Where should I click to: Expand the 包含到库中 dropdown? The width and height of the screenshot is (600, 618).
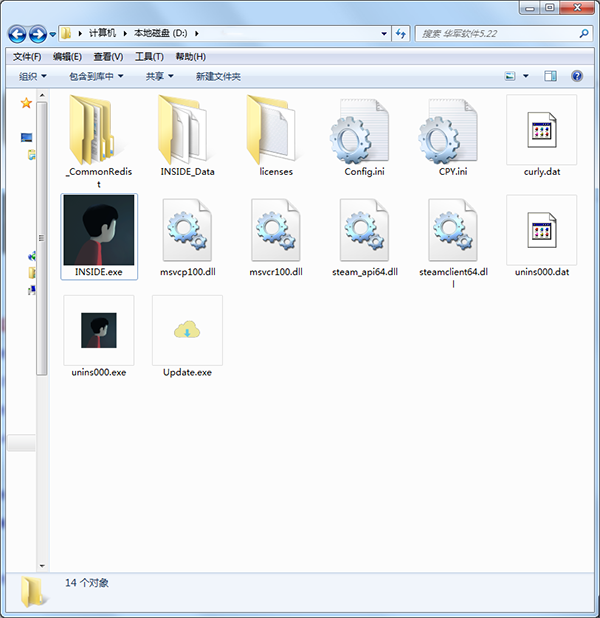(x=96, y=76)
